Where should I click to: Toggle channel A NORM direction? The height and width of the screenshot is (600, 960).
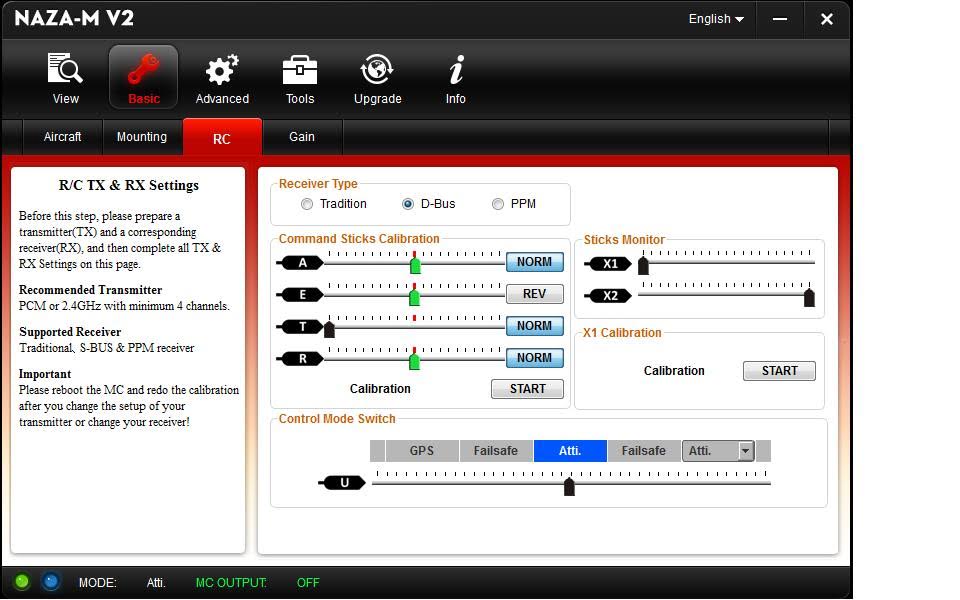point(534,262)
